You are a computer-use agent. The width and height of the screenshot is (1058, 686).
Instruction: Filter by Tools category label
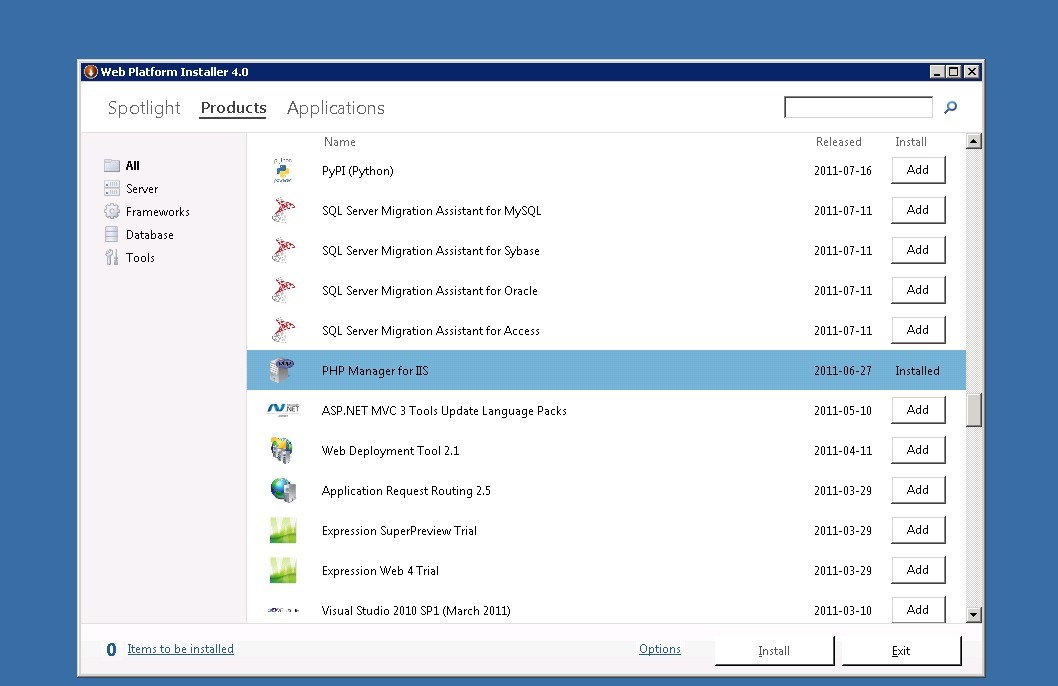tap(140, 258)
